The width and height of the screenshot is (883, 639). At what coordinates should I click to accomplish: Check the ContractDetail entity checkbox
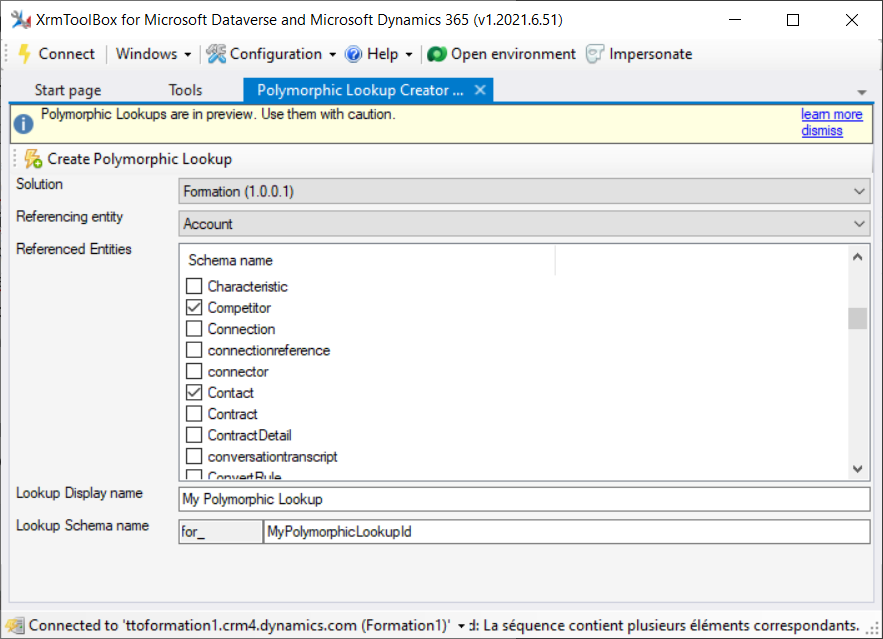pyautogui.click(x=194, y=435)
